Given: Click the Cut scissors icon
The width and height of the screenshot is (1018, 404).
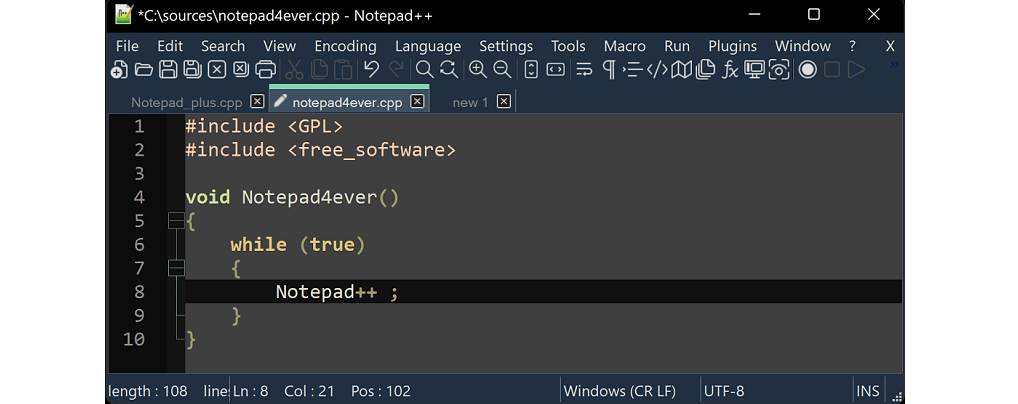Looking at the screenshot, I should [x=295, y=69].
